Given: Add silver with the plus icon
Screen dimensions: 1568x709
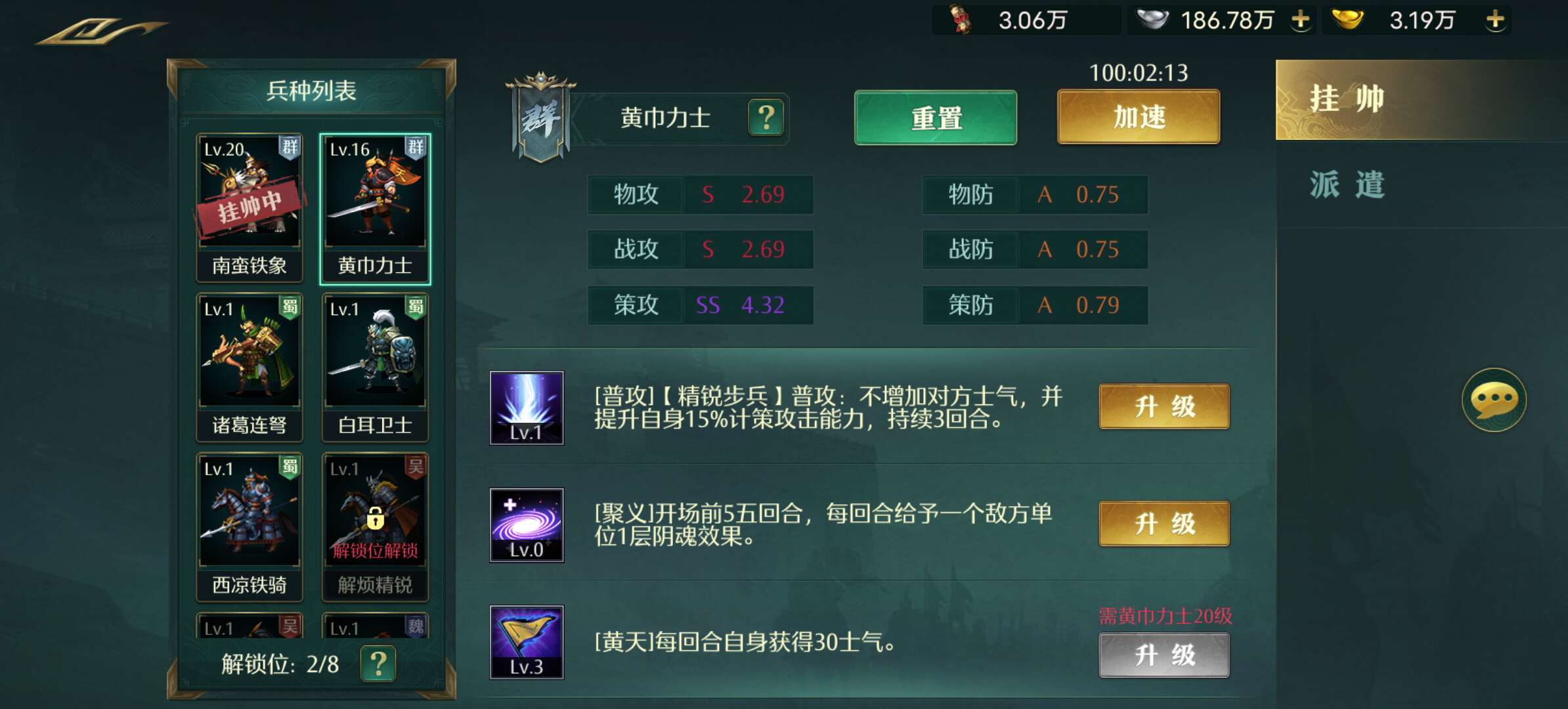Looking at the screenshot, I should tap(1300, 20).
